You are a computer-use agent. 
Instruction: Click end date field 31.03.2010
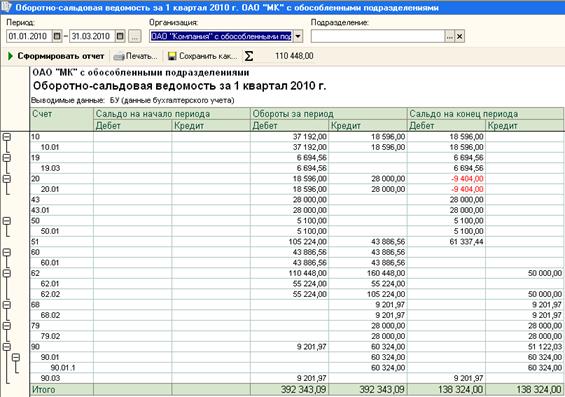[x=92, y=36]
